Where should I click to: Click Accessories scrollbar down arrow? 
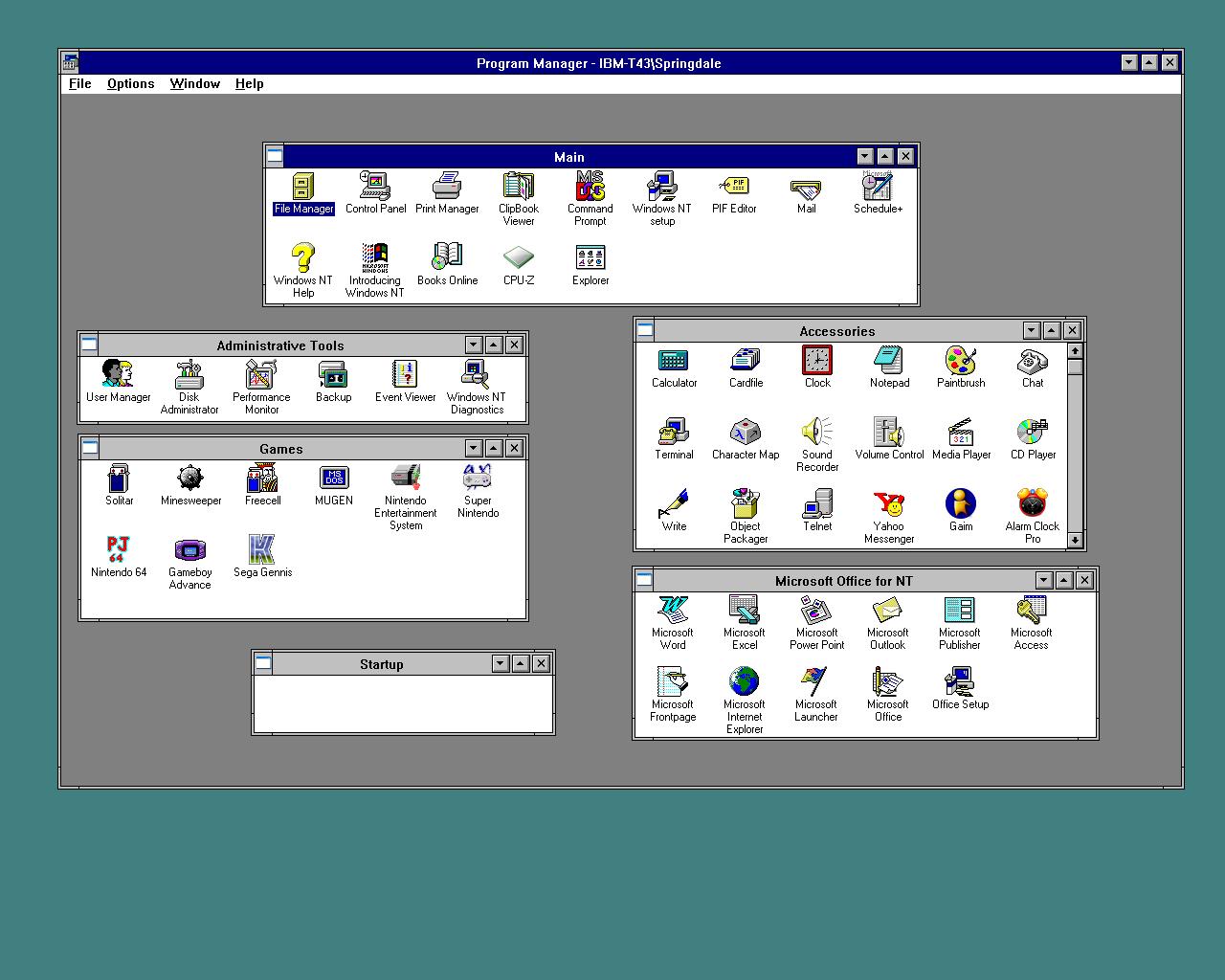click(1075, 540)
